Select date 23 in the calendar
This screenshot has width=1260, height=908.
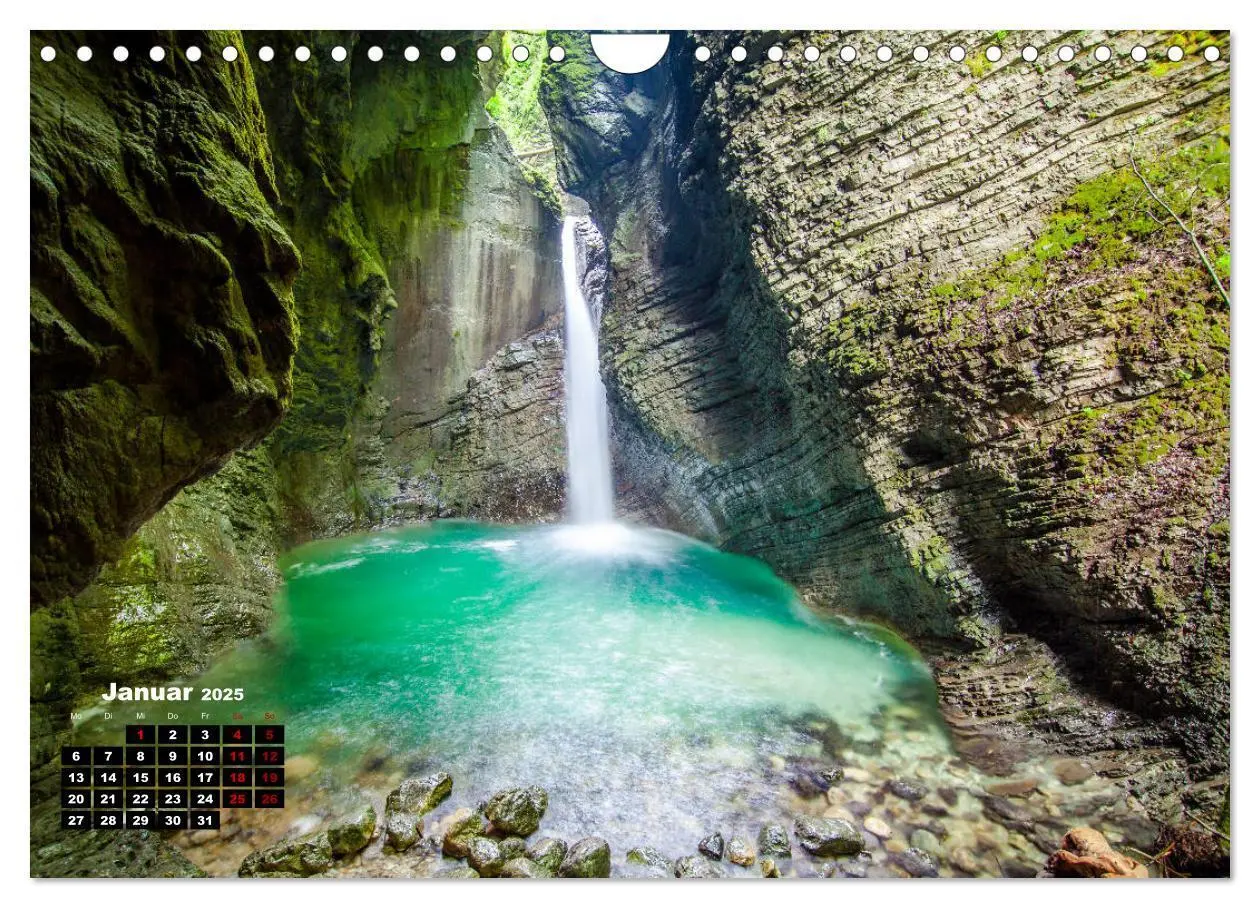[173, 799]
